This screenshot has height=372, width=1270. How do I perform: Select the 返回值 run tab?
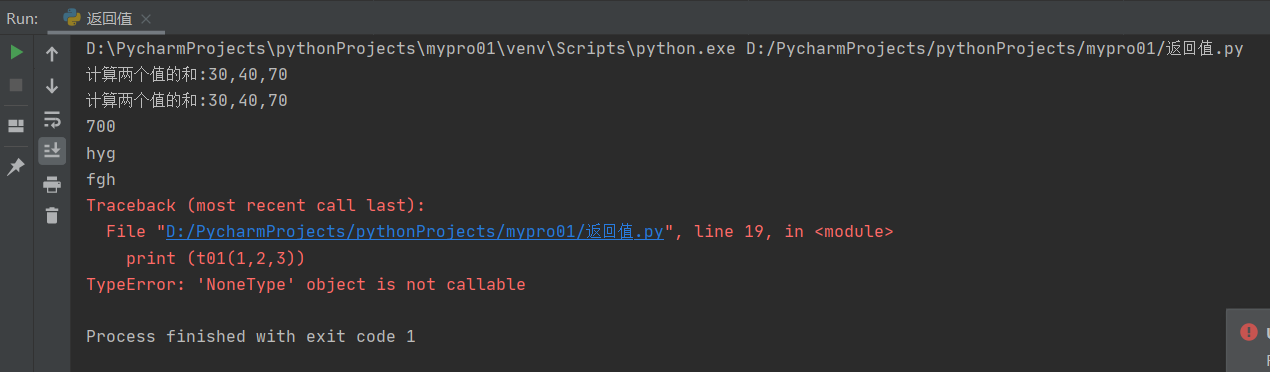[x=98, y=18]
